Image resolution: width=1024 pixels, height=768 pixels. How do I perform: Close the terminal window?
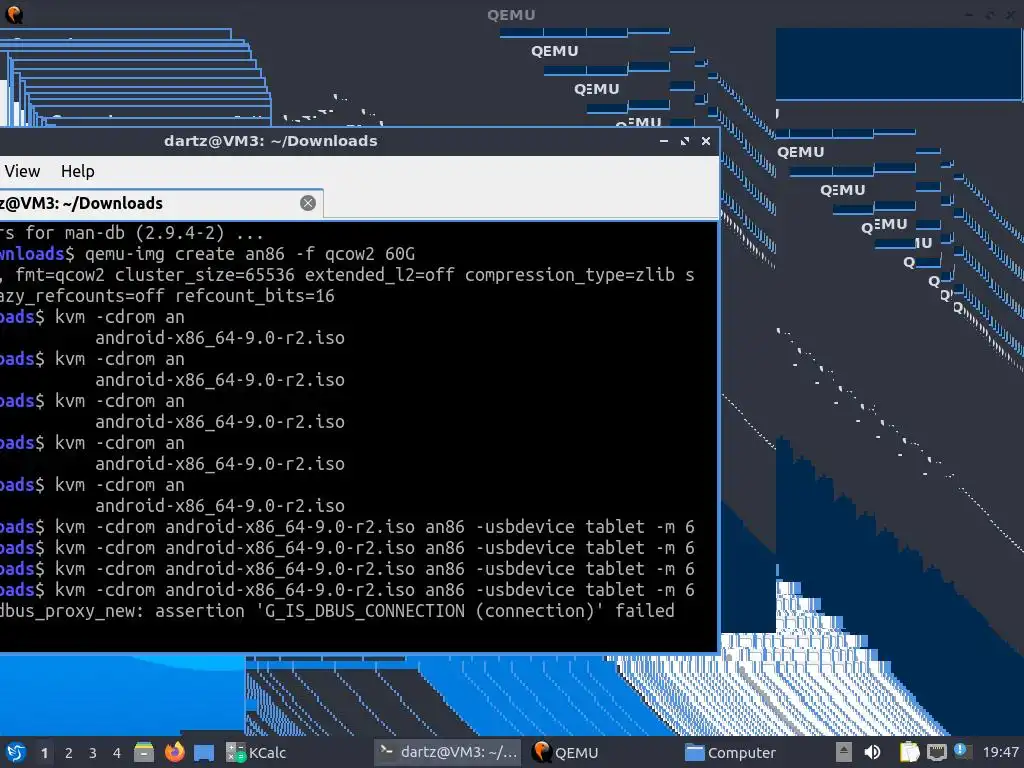point(705,141)
